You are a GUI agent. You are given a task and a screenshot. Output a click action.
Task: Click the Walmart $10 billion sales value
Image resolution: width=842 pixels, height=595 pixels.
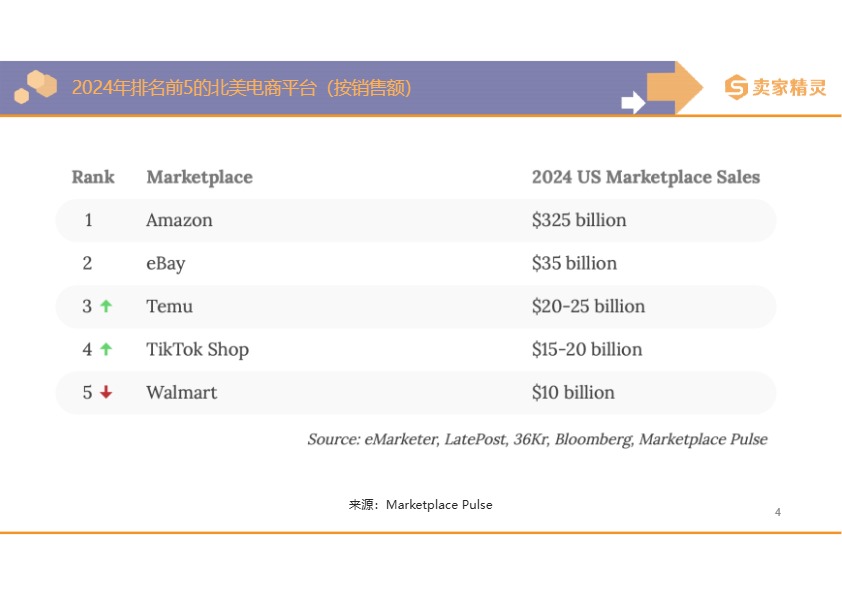(x=573, y=393)
